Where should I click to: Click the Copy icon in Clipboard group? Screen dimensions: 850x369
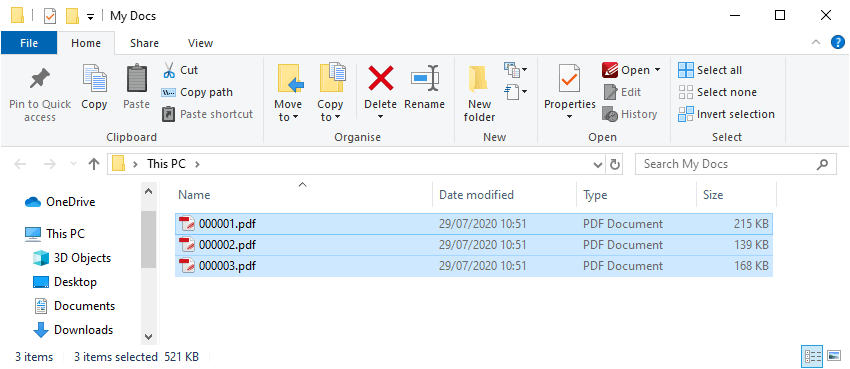point(94,79)
